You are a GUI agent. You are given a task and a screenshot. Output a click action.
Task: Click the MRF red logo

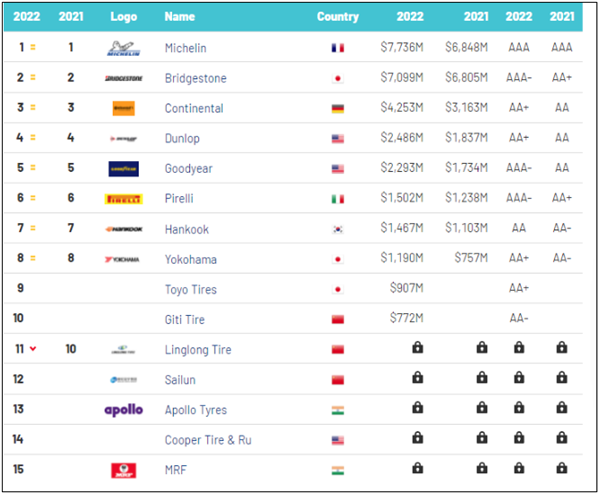pyautogui.click(x=123, y=470)
